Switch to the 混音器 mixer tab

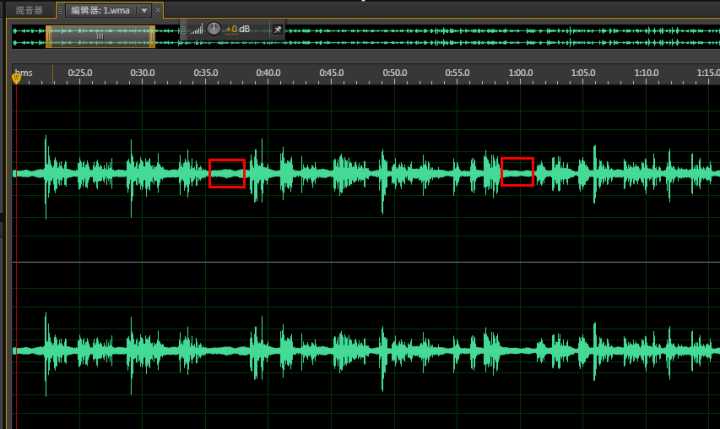pos(29,10)
